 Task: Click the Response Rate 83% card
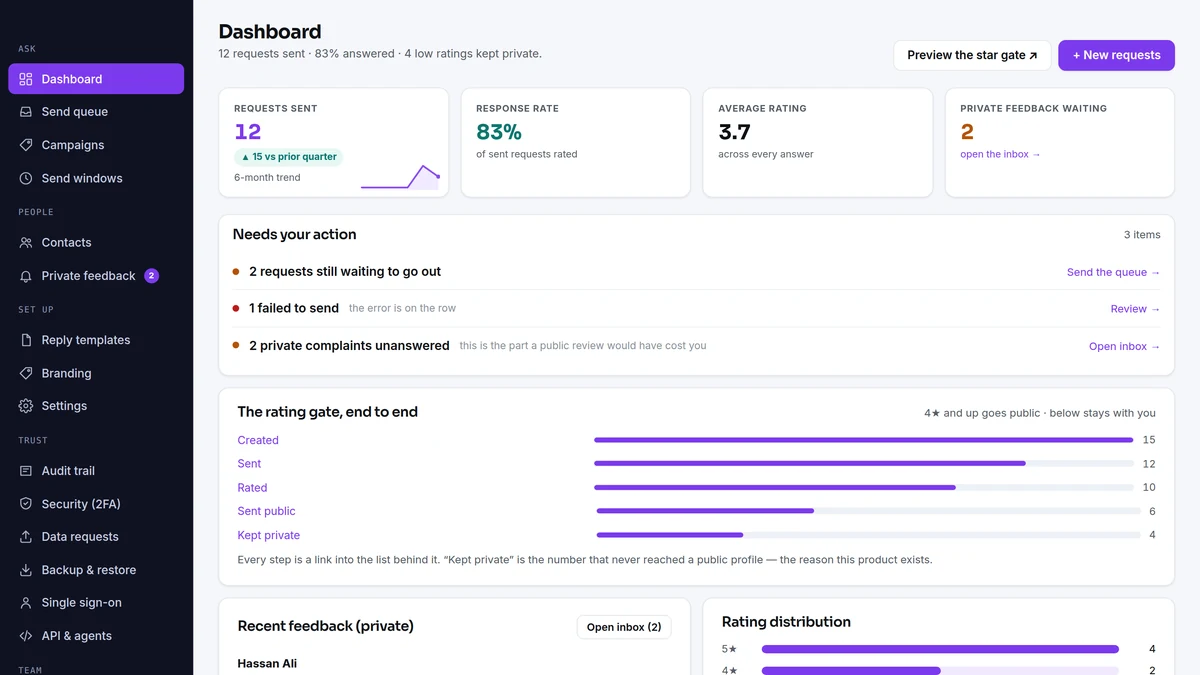(x=575, y=142)
